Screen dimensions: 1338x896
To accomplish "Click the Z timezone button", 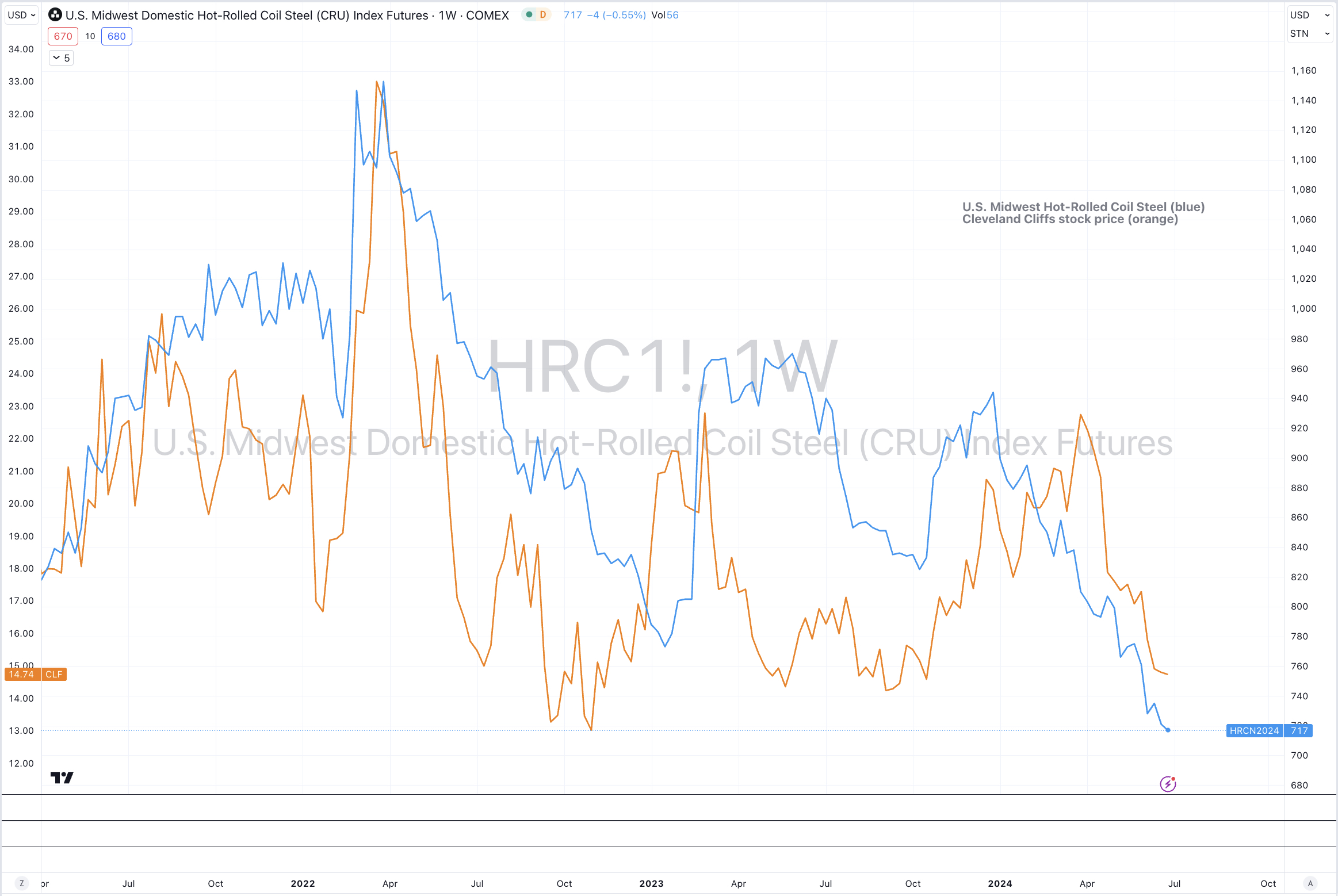I will click(x=22, y=883).
